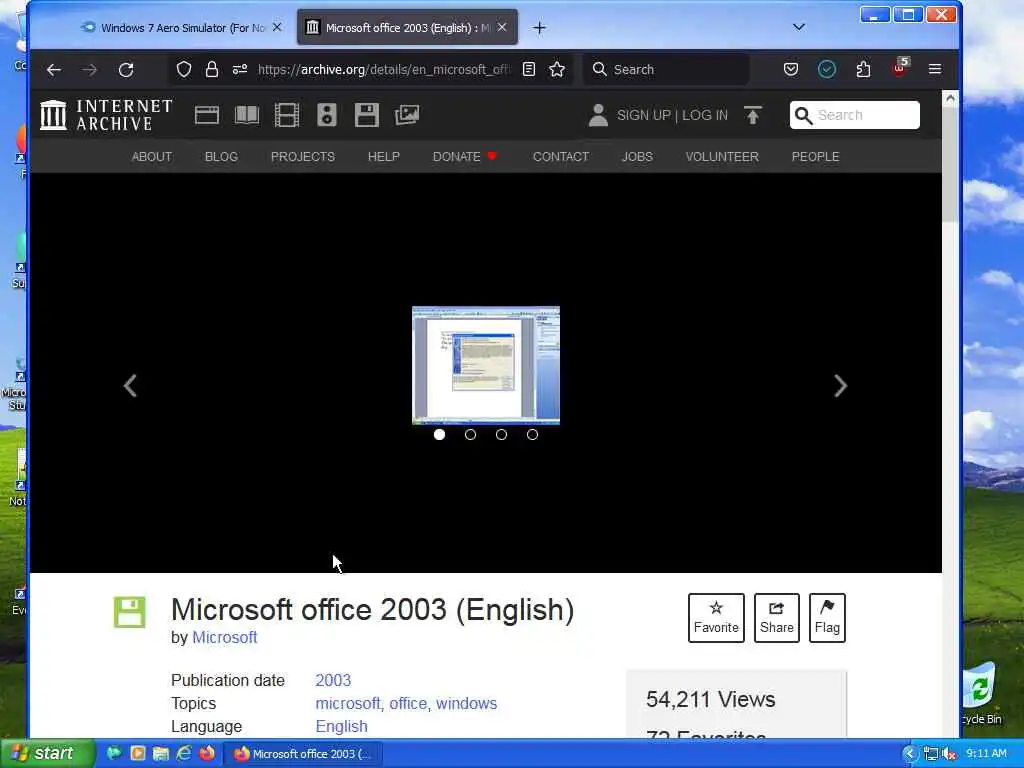Open the Video film strip icon
The width and height of the screenshot is (1024, 768).
287,115
